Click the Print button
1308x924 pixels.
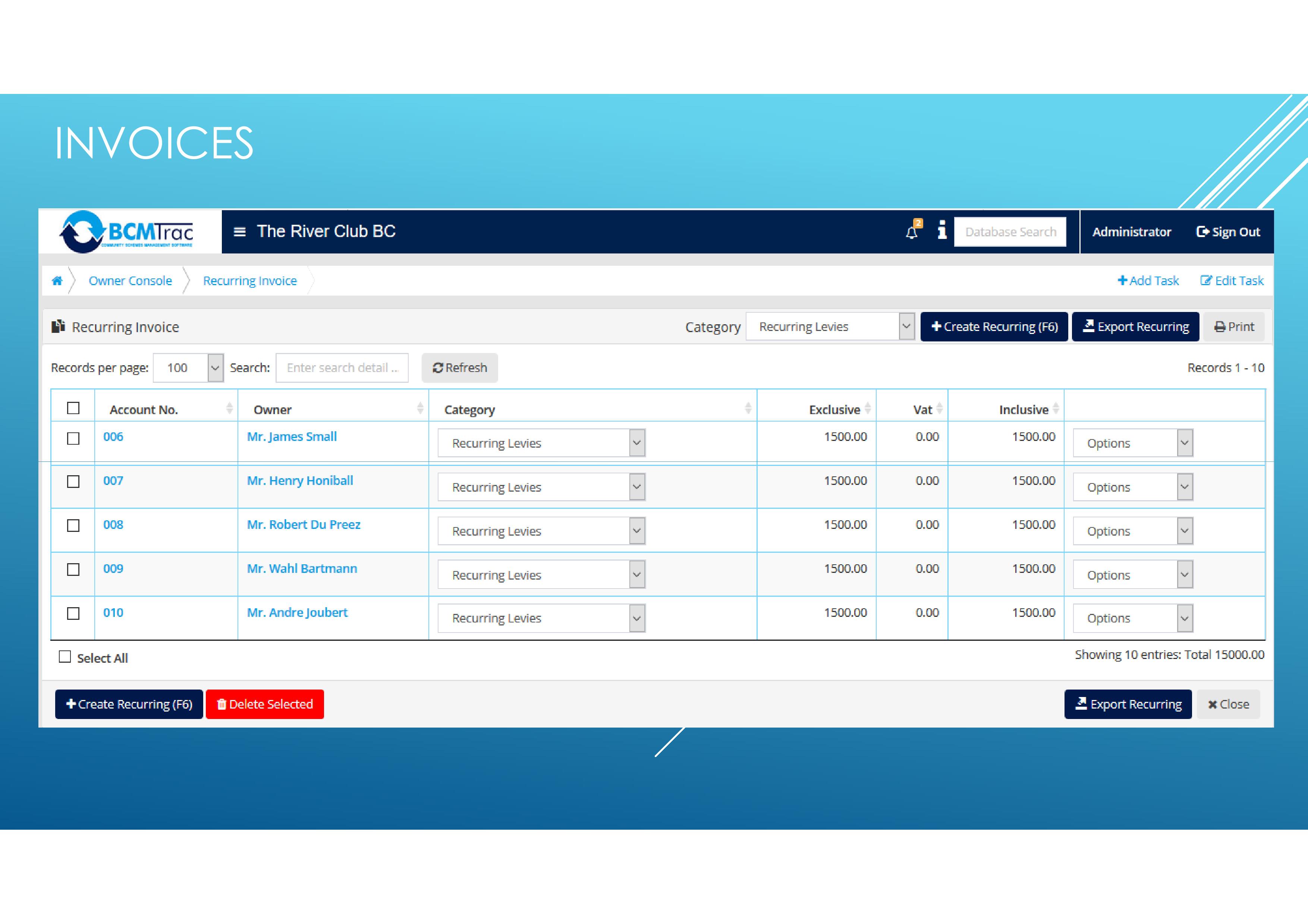(1234, 327)
